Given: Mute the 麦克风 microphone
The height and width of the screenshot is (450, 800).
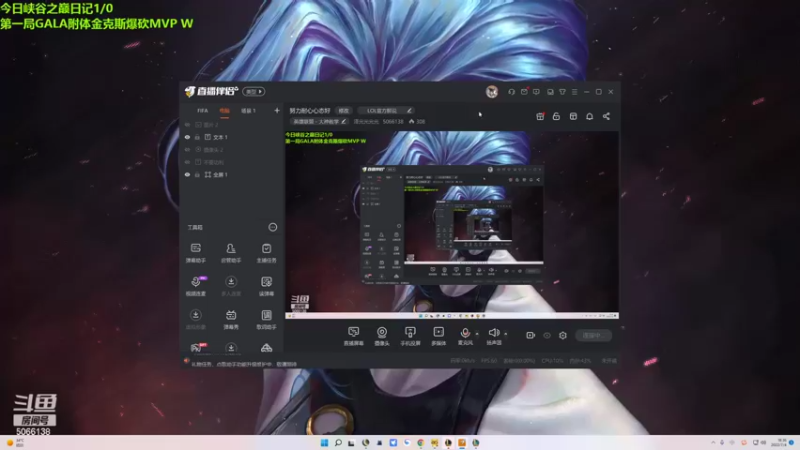Looking at the screenshot, I should click(x=465, y=336).
